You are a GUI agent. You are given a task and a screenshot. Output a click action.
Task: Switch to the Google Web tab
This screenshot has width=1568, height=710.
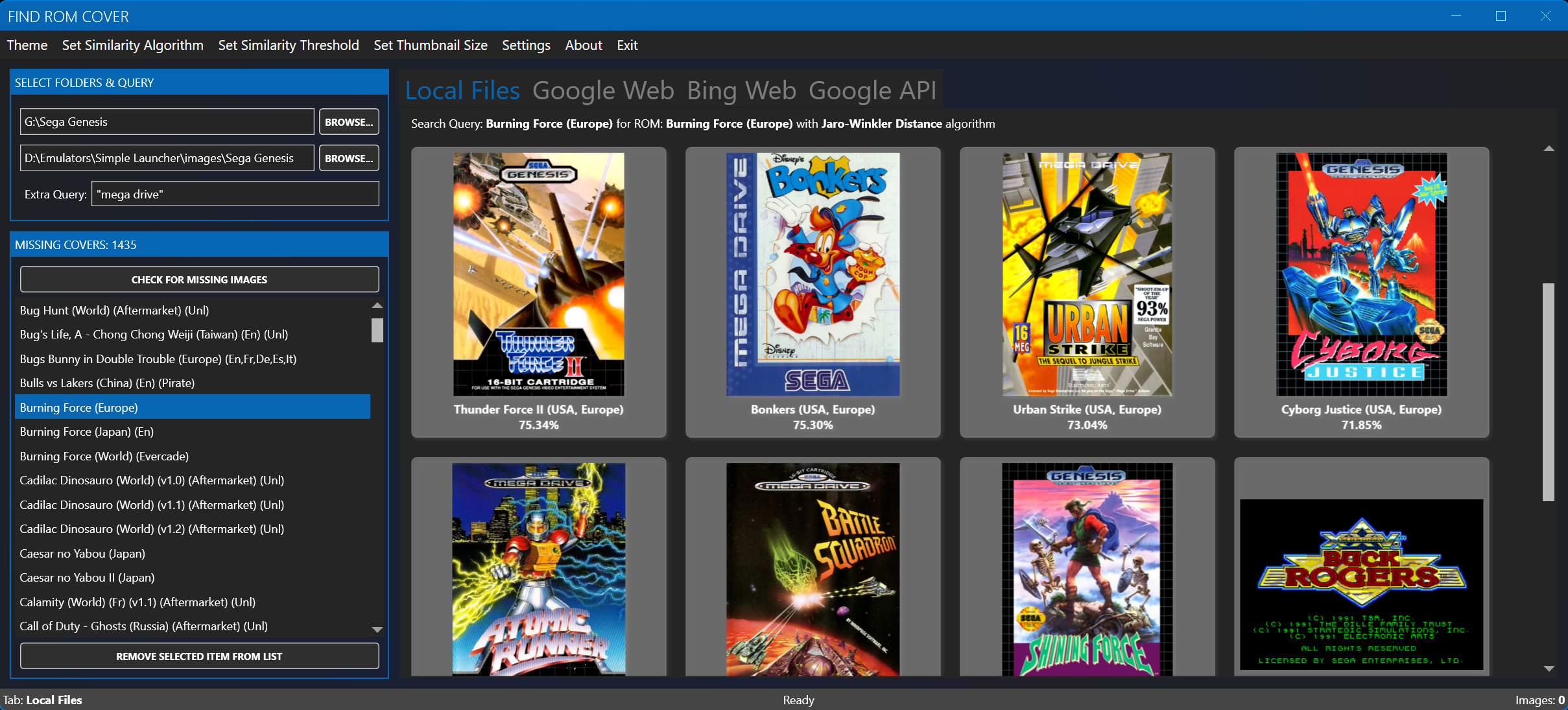coord(603,91)
